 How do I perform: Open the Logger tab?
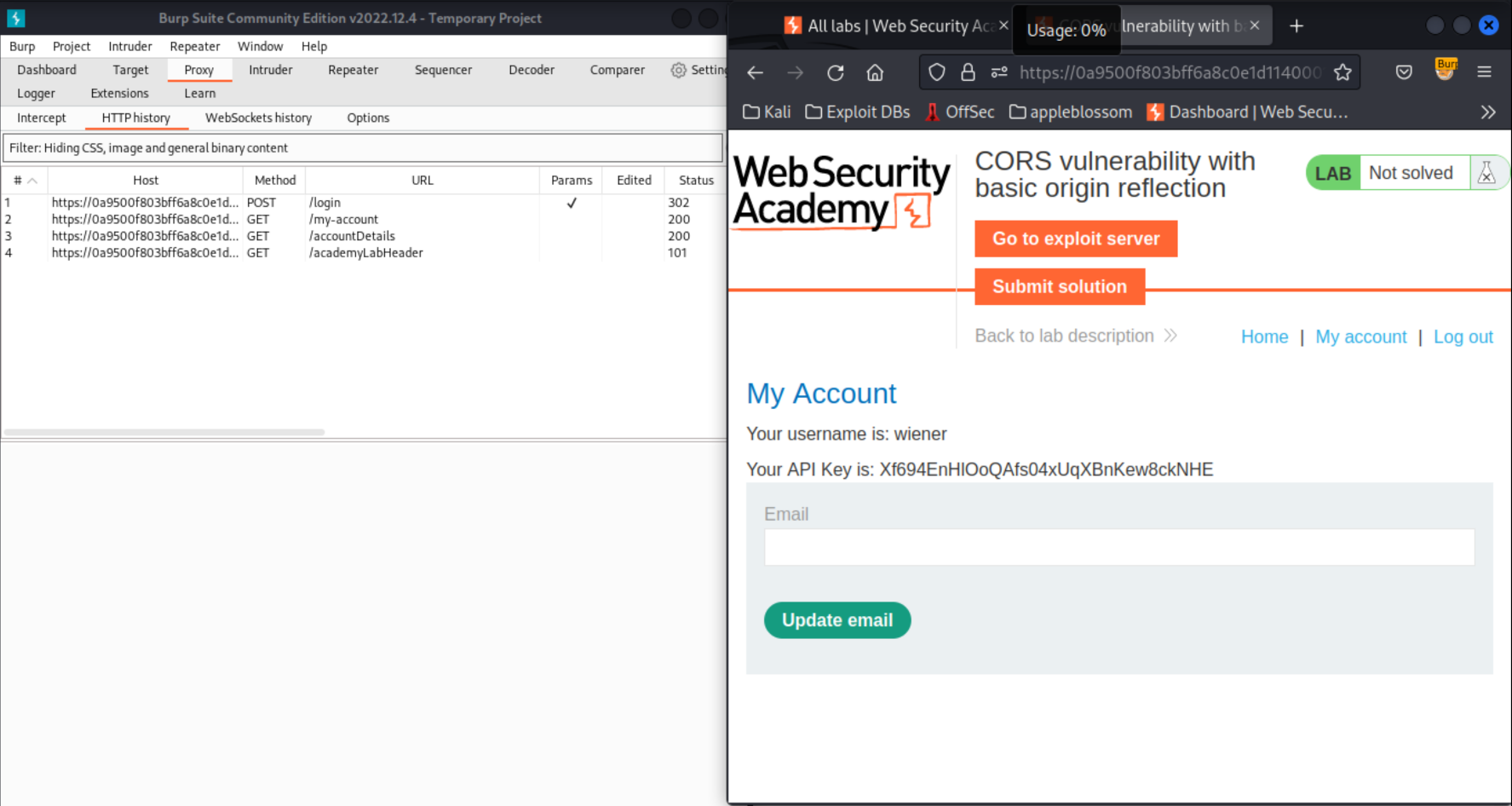36,94
